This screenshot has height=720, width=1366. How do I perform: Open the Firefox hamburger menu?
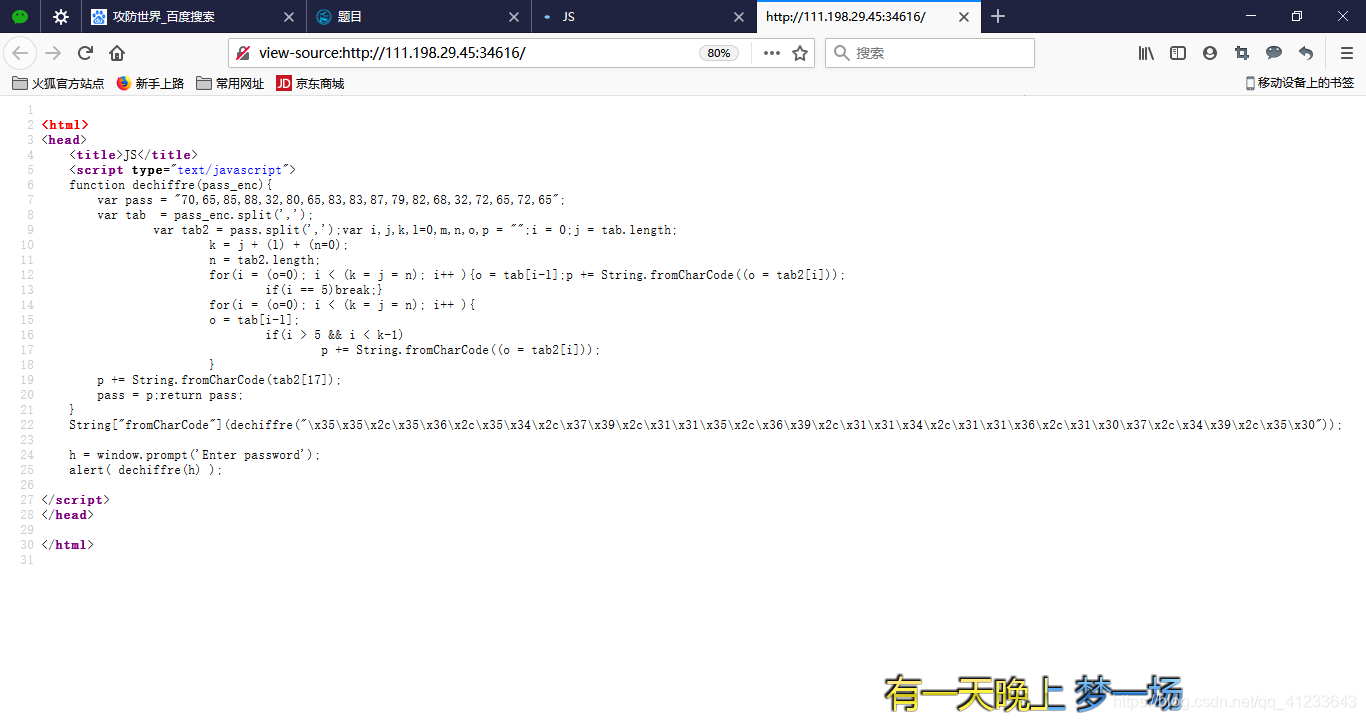1346,53
